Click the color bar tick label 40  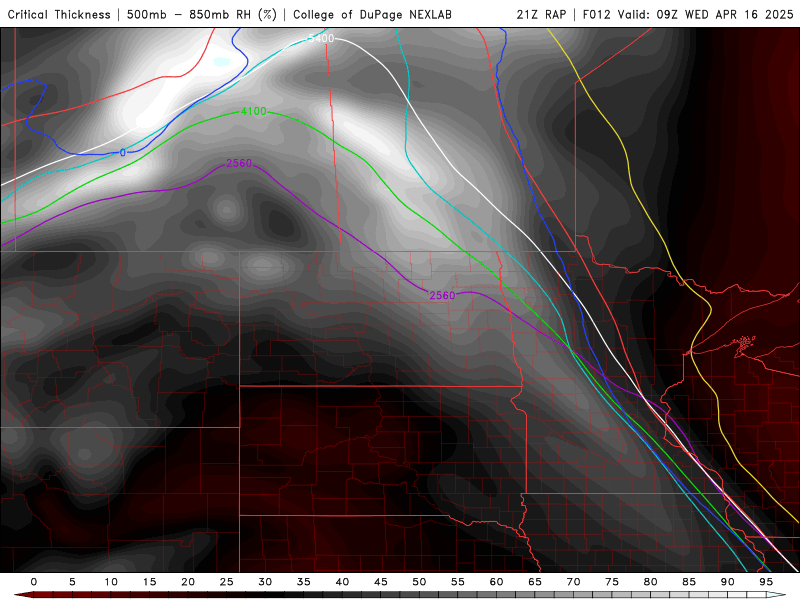tap(342, 582)
